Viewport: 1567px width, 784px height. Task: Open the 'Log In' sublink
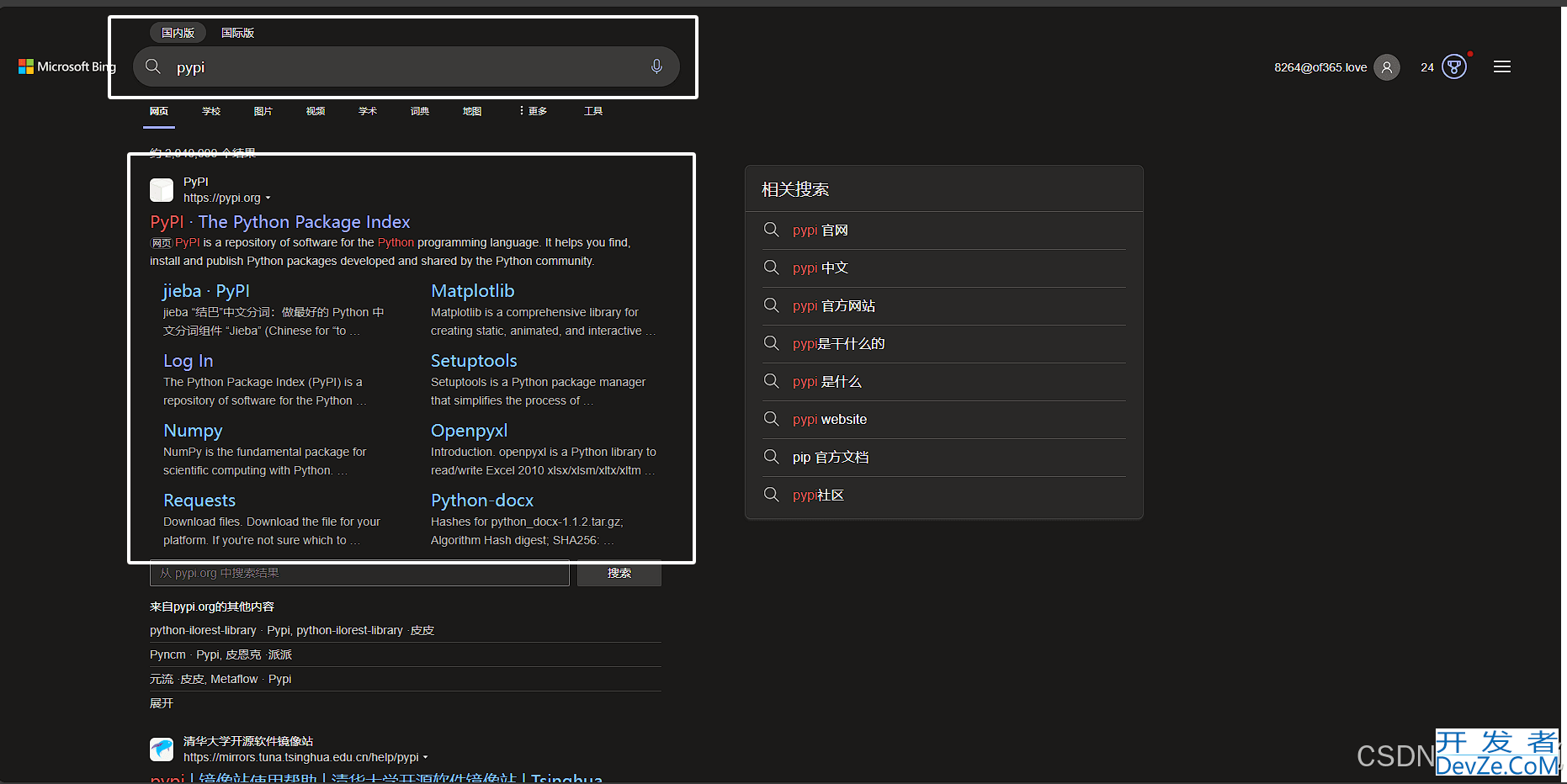click(189, 361)
